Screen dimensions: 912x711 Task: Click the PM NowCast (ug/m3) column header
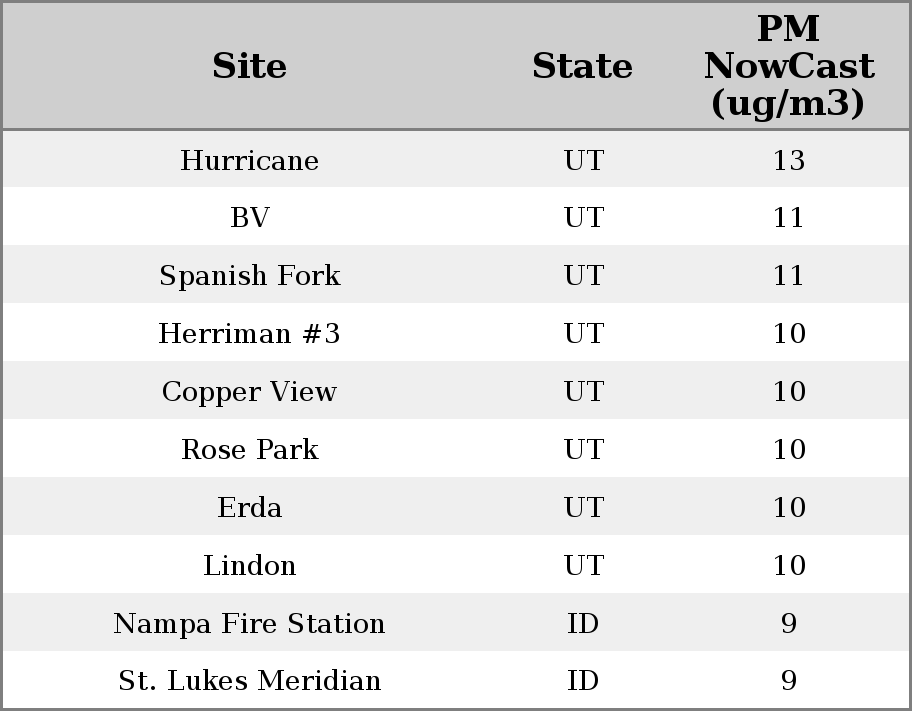[x=788, y=66]
